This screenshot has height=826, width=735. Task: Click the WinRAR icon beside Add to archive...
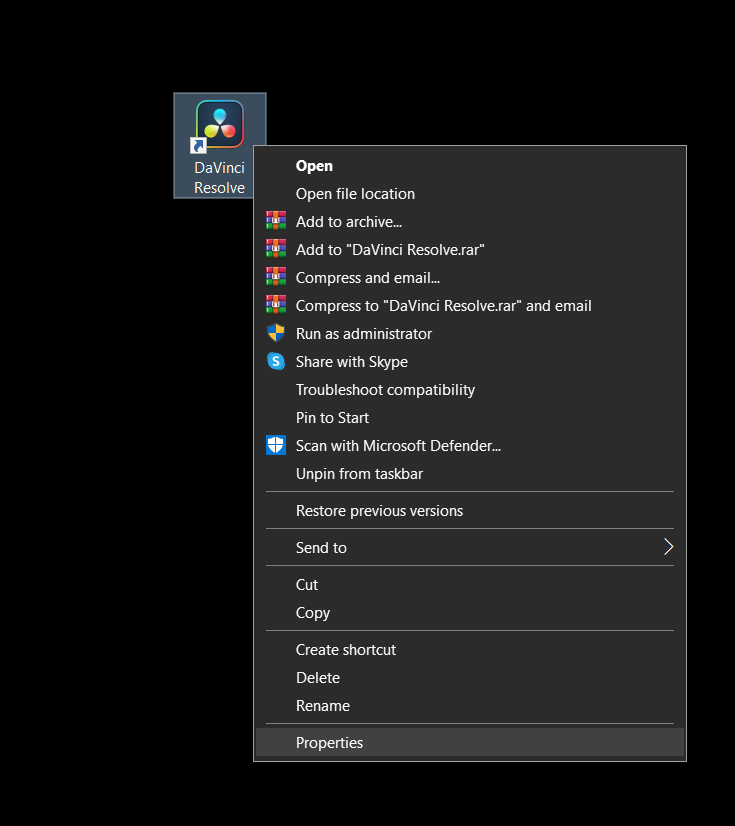276,221
